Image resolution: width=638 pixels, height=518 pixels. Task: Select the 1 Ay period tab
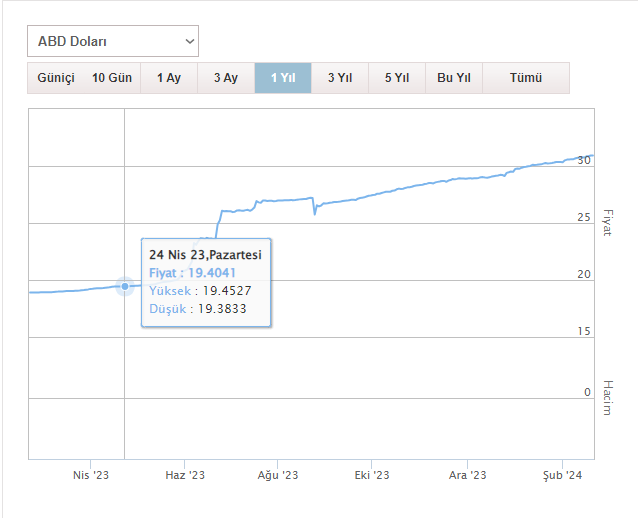[169, 78]
